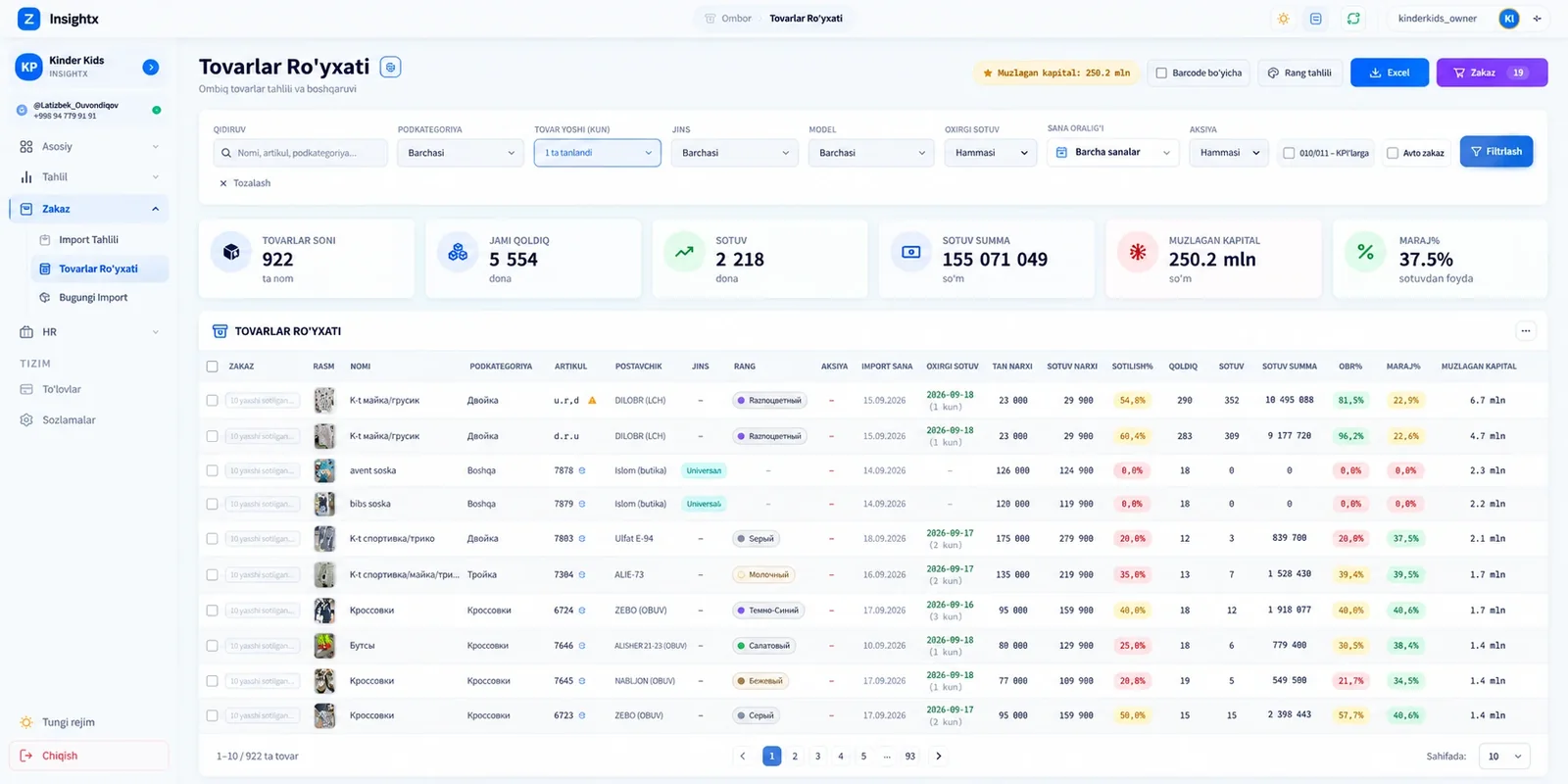1568x784 pixels.
Task: Open the Tovar yoshi dropdown
Action: point(598,153)
